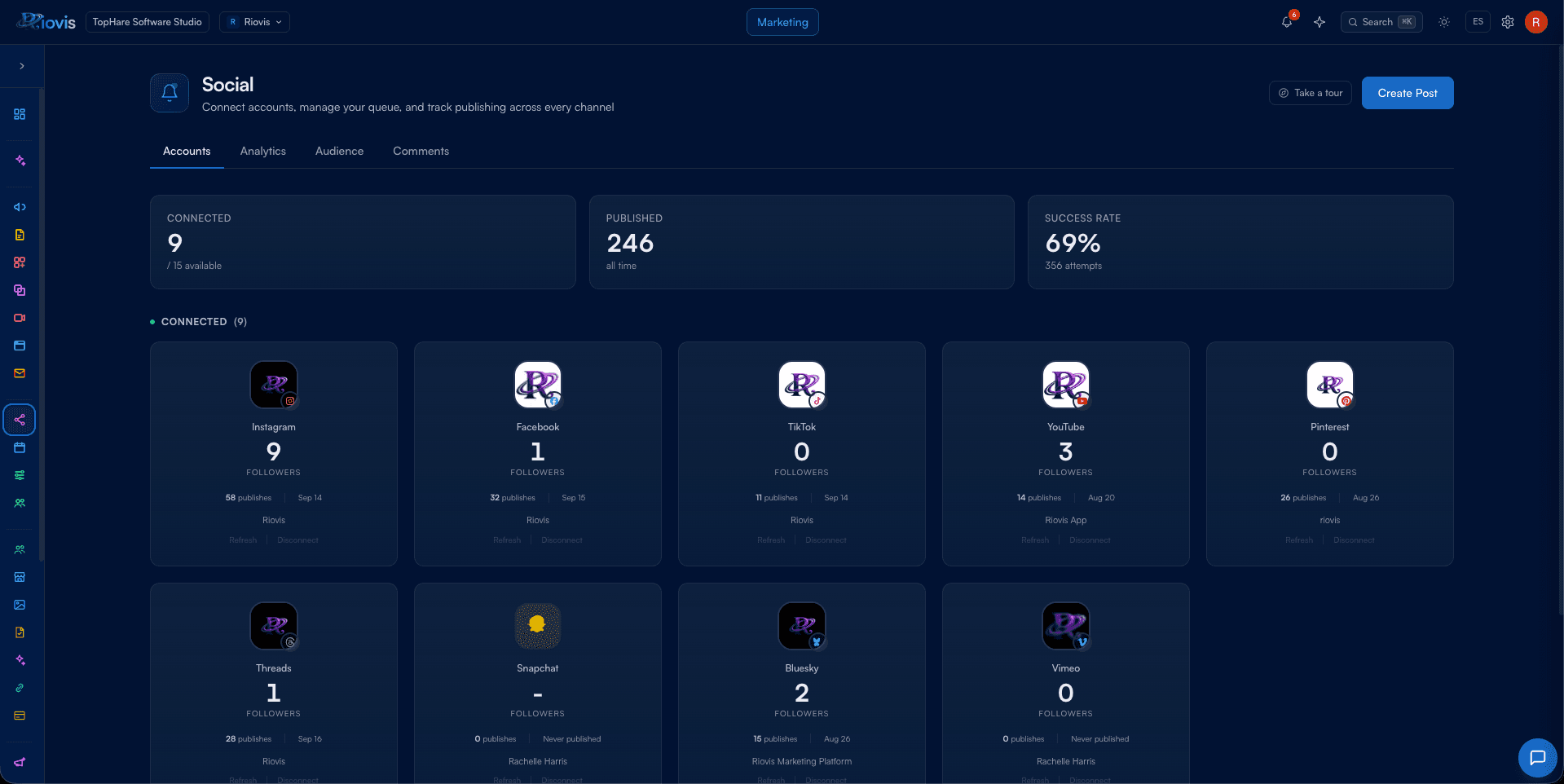Disconnect the Pinterest account
The height and width of the screenshot is (784, 1564).
(x=1354, y=540)
